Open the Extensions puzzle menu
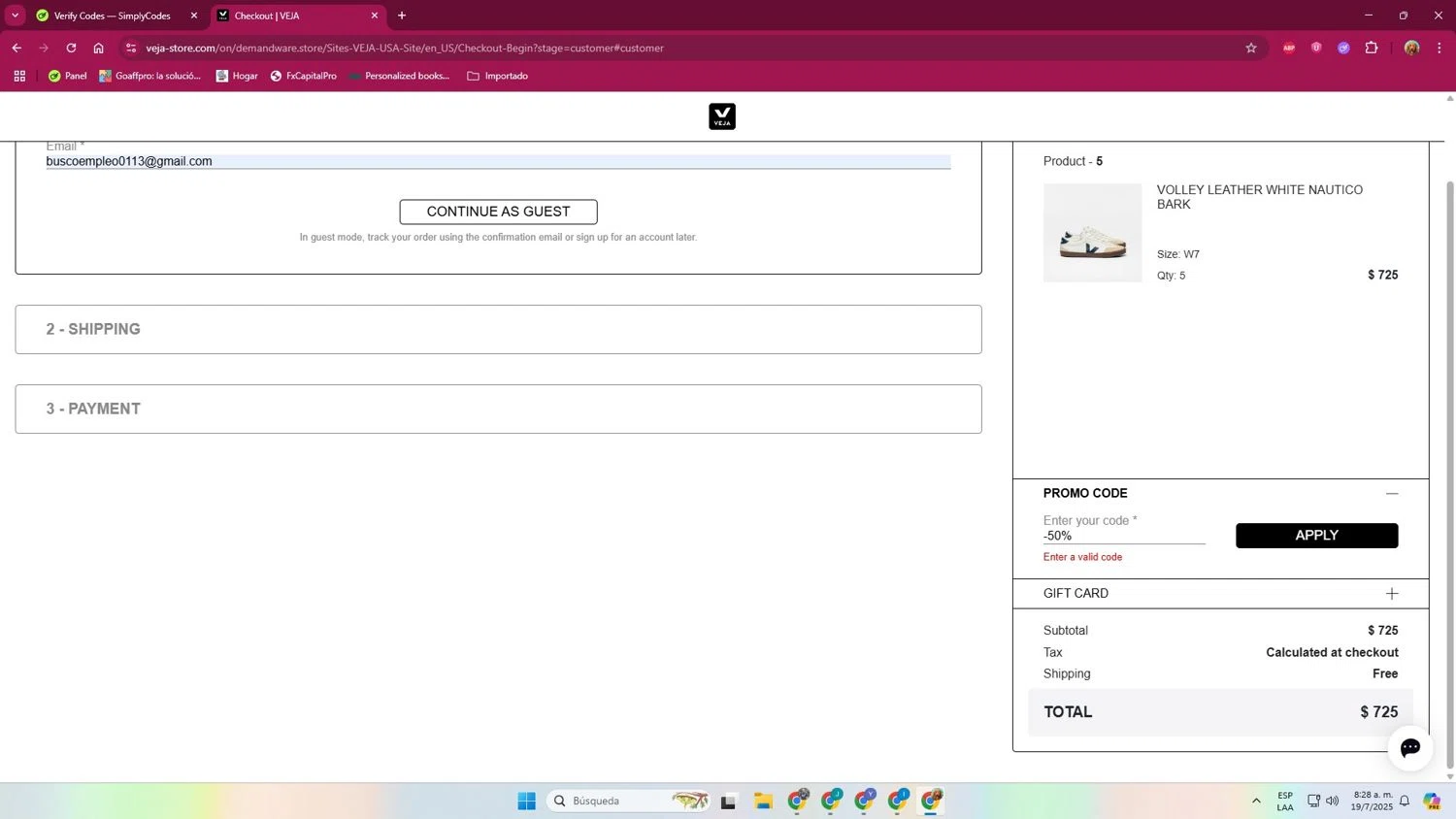Screen dimensions: 1456x819 coord(1372,48)
